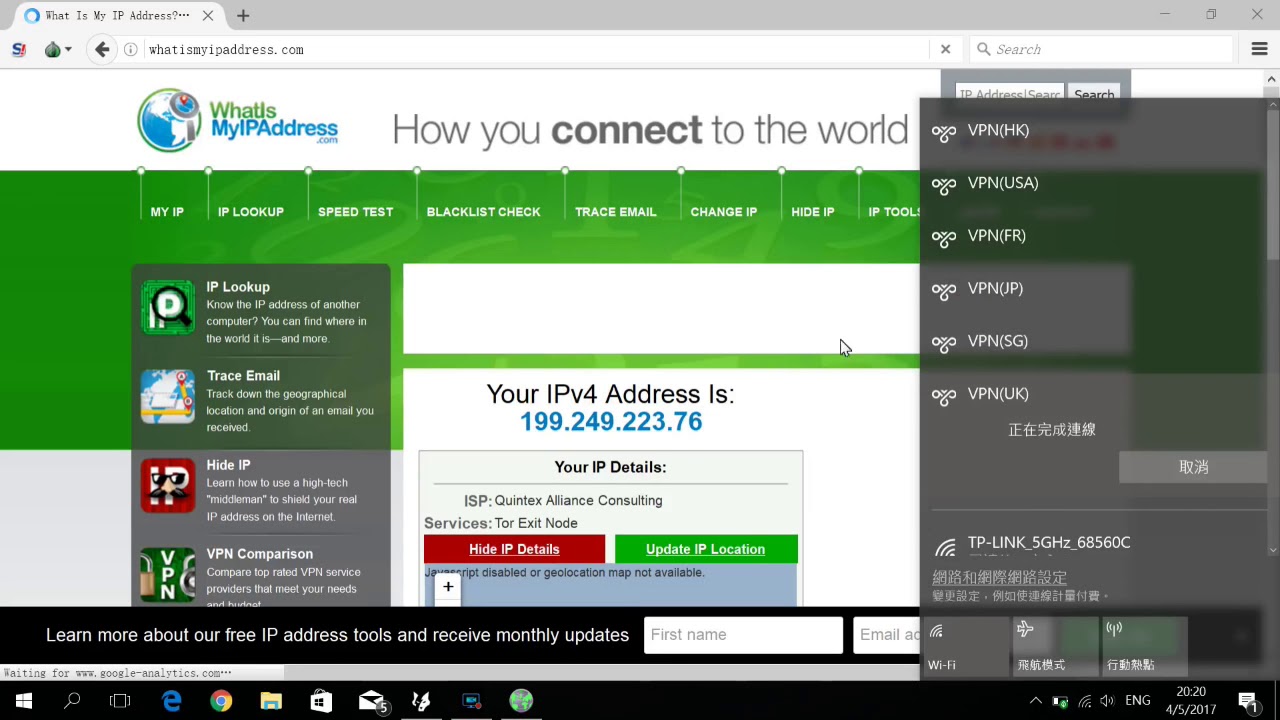Screen dimensions: 1280x720
Task: Launch Google Chrome from the taskbar
Action: tap(221, 701)
